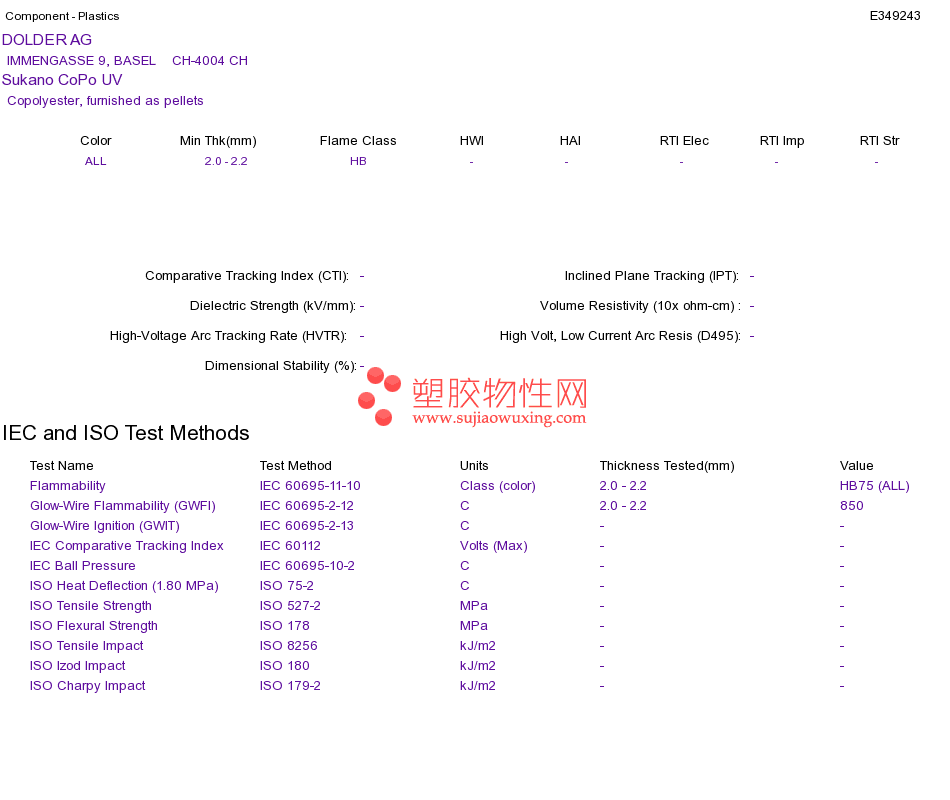Click IEC Comparative Tracking Index link

[x=127, y=545]
